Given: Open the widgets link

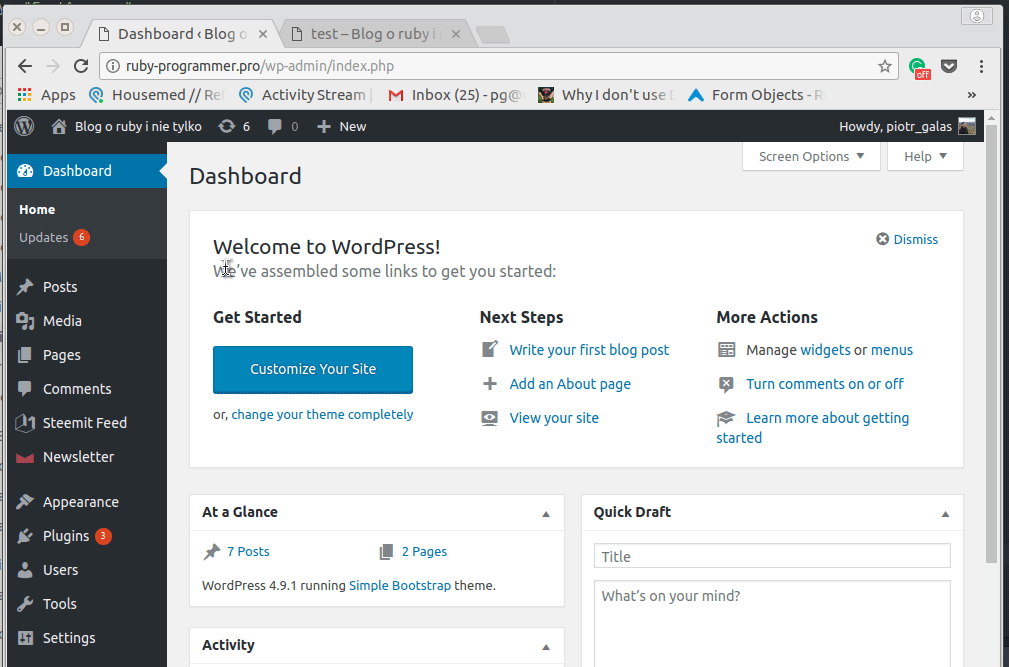Looking at the screenshot, I should point(824,350).
